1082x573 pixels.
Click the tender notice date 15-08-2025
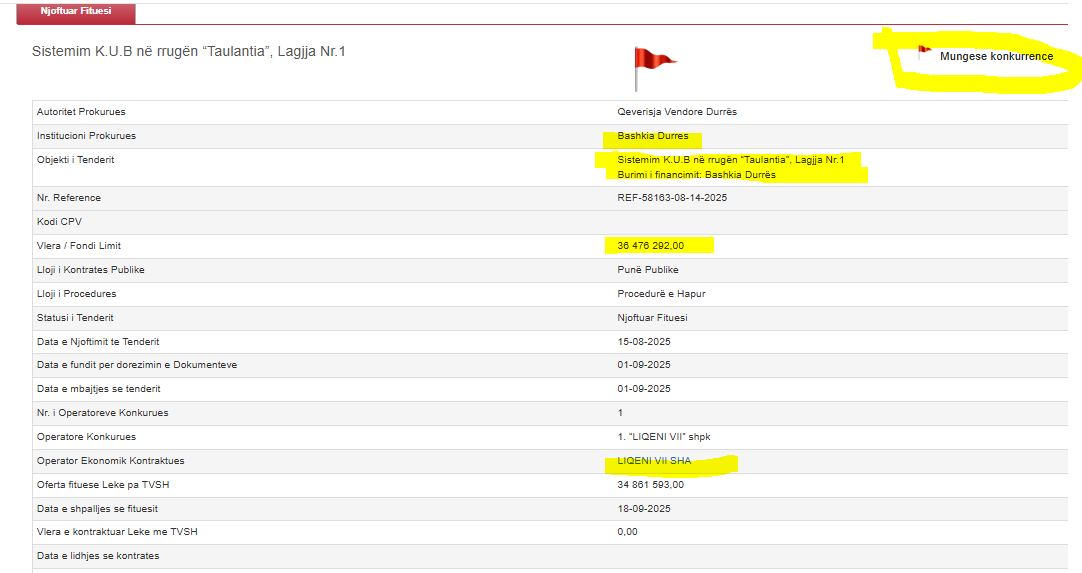[x=644, y=342]
